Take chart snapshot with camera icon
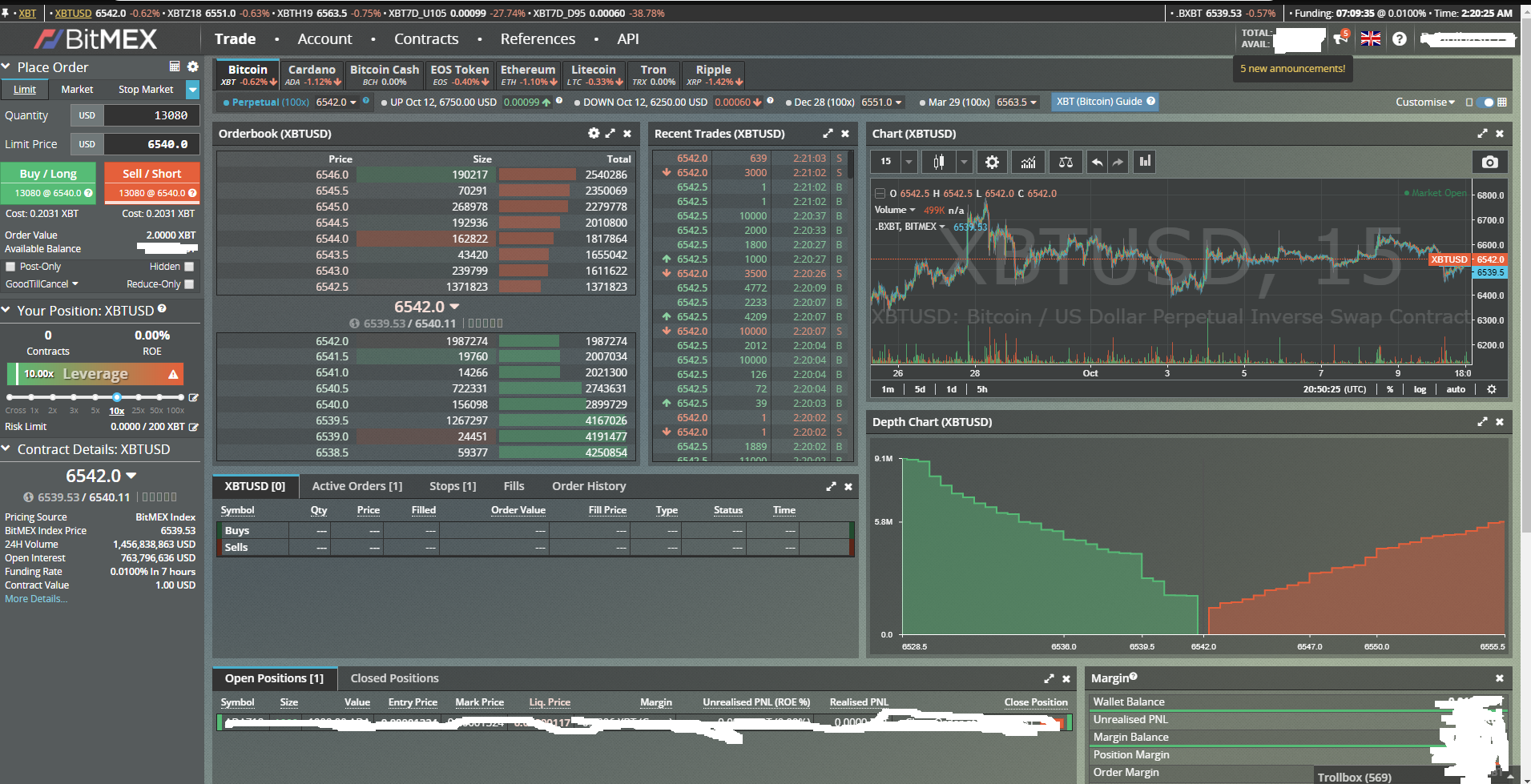 [x=1489, y=162]
